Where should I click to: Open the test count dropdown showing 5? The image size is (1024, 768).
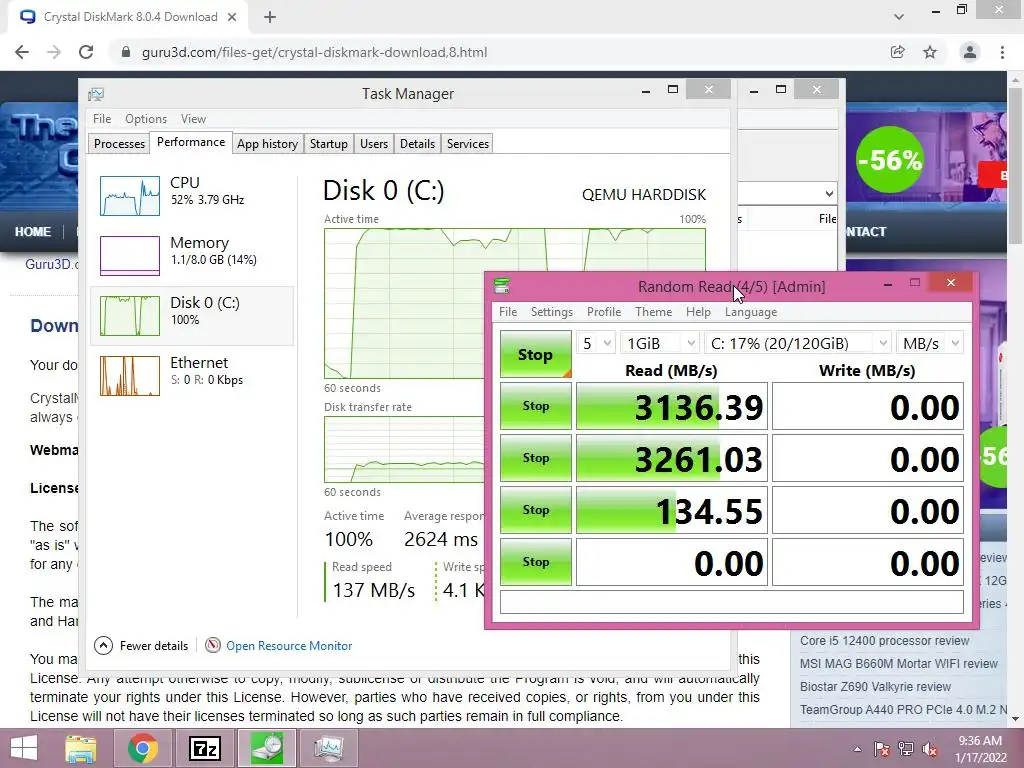[x=596, y=343]
